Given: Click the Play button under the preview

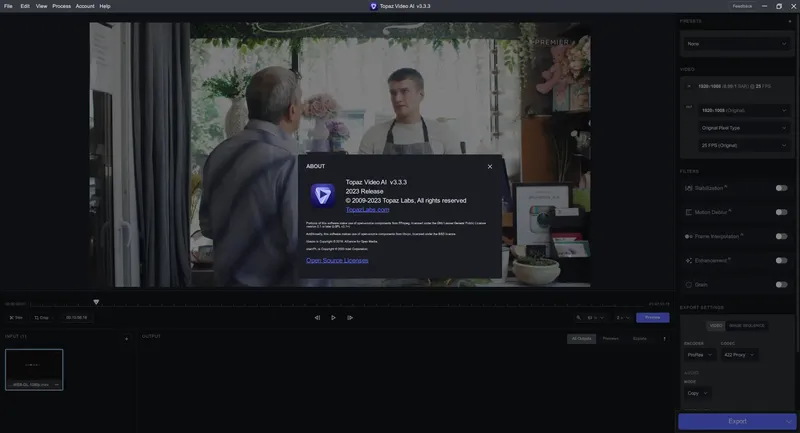Looking at the screenshot, I should 333,318.
